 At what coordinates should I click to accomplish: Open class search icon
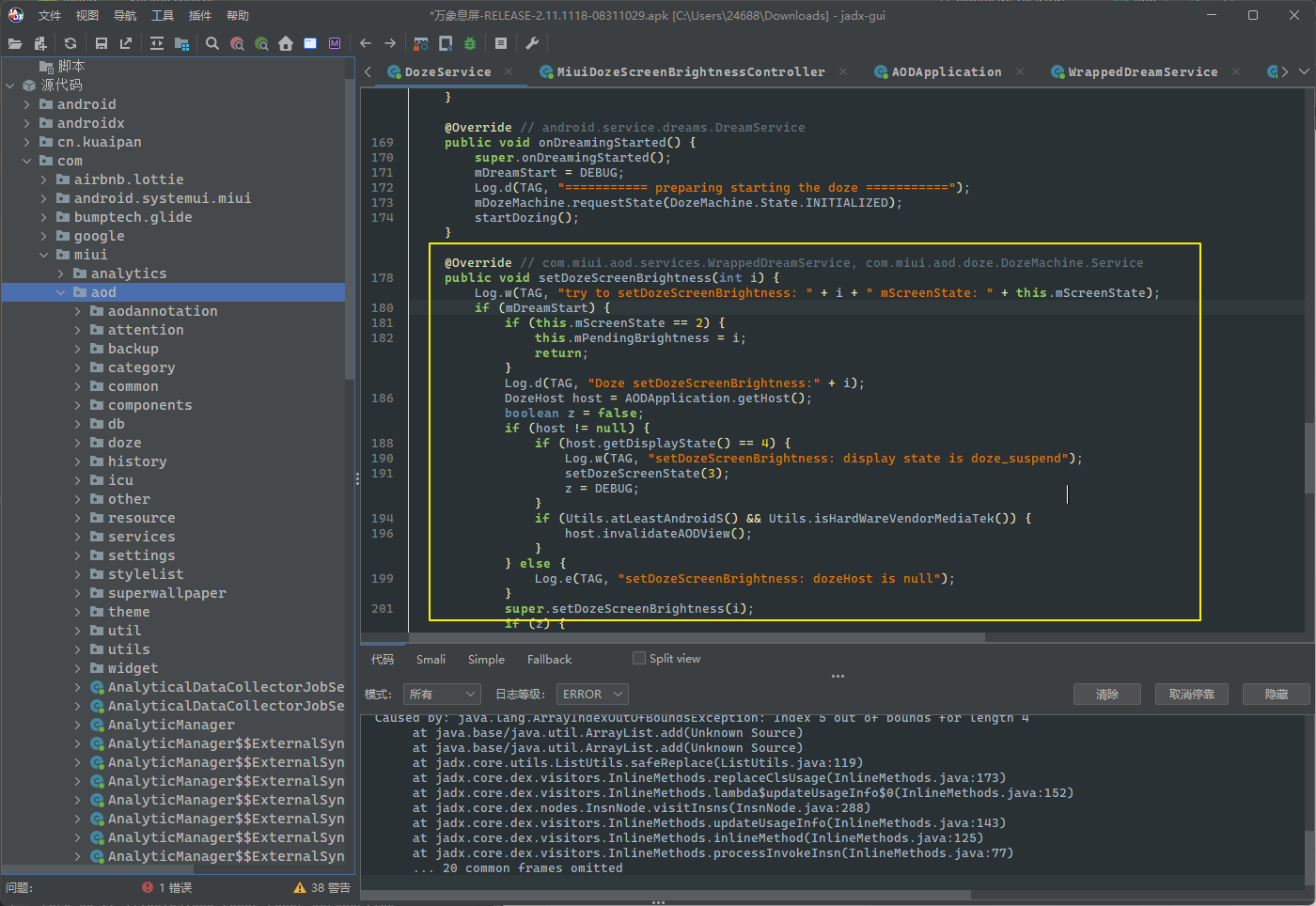[x=237, y=43]
